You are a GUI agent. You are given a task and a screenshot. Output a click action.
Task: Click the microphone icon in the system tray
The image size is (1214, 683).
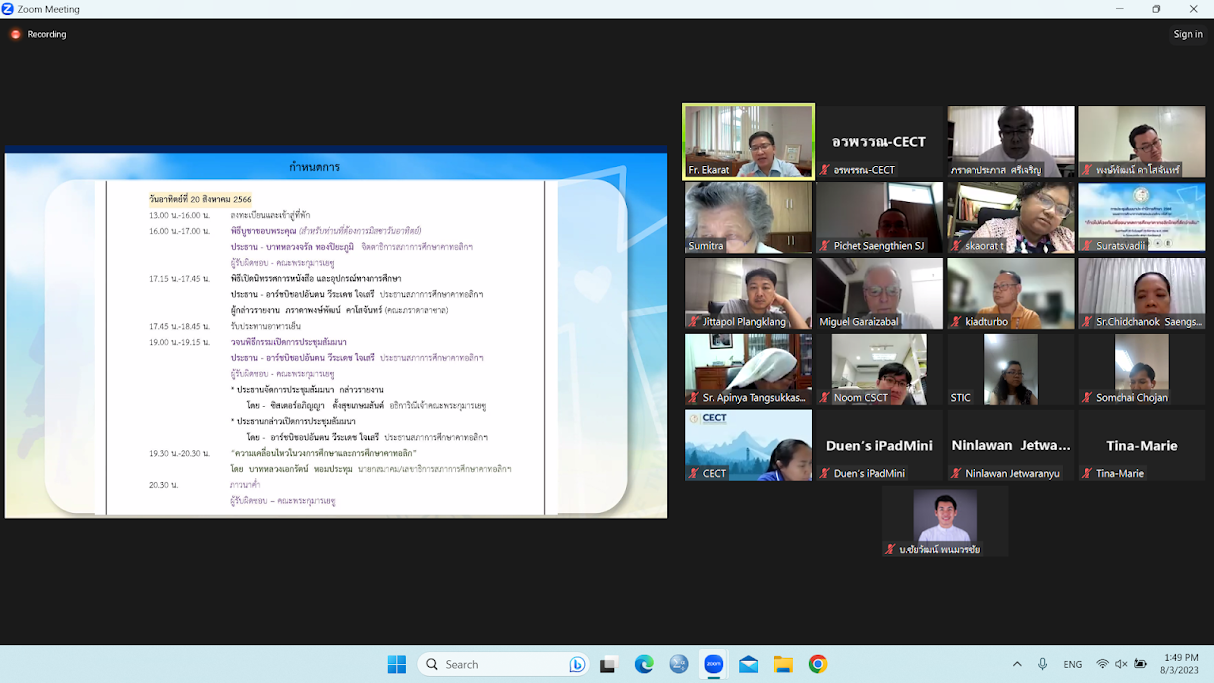pos(1043,664)
